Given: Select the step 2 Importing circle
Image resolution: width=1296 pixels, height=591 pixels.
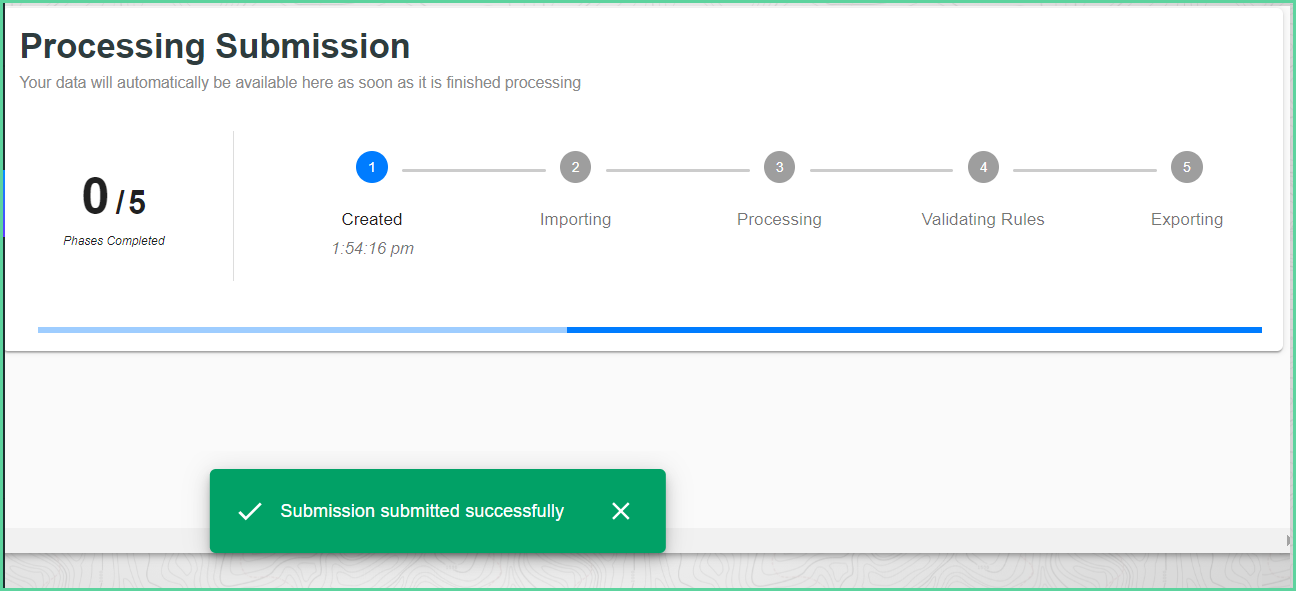Looking at the screenshot, I should click(575, 167).
